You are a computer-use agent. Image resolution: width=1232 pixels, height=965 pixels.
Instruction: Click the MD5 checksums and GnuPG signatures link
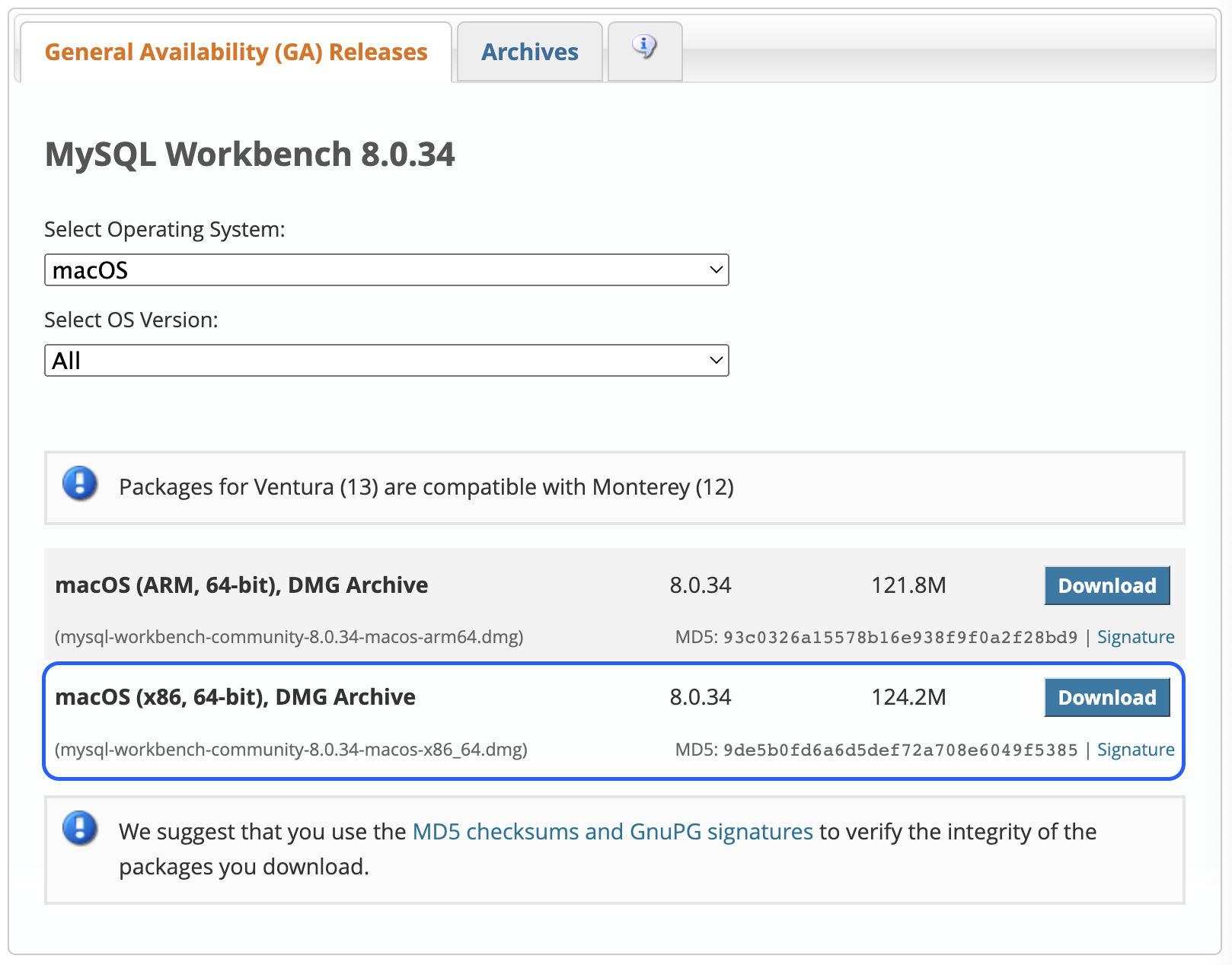(x=611, y=831)
